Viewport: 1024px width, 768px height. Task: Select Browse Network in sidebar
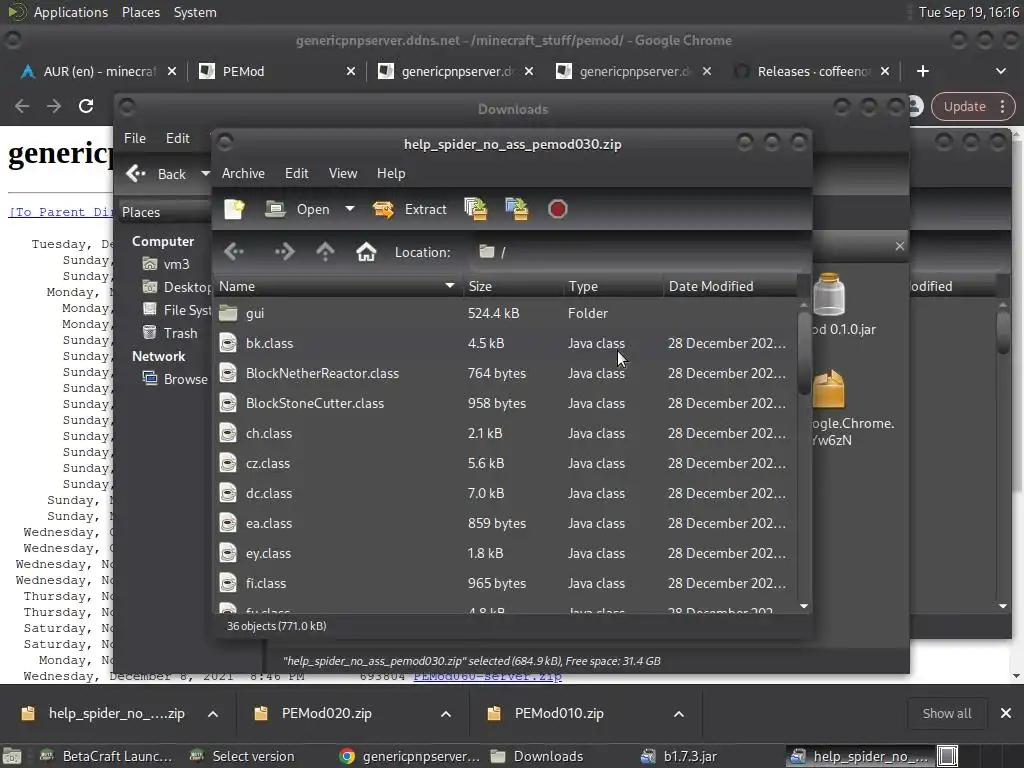pos(175,379)
